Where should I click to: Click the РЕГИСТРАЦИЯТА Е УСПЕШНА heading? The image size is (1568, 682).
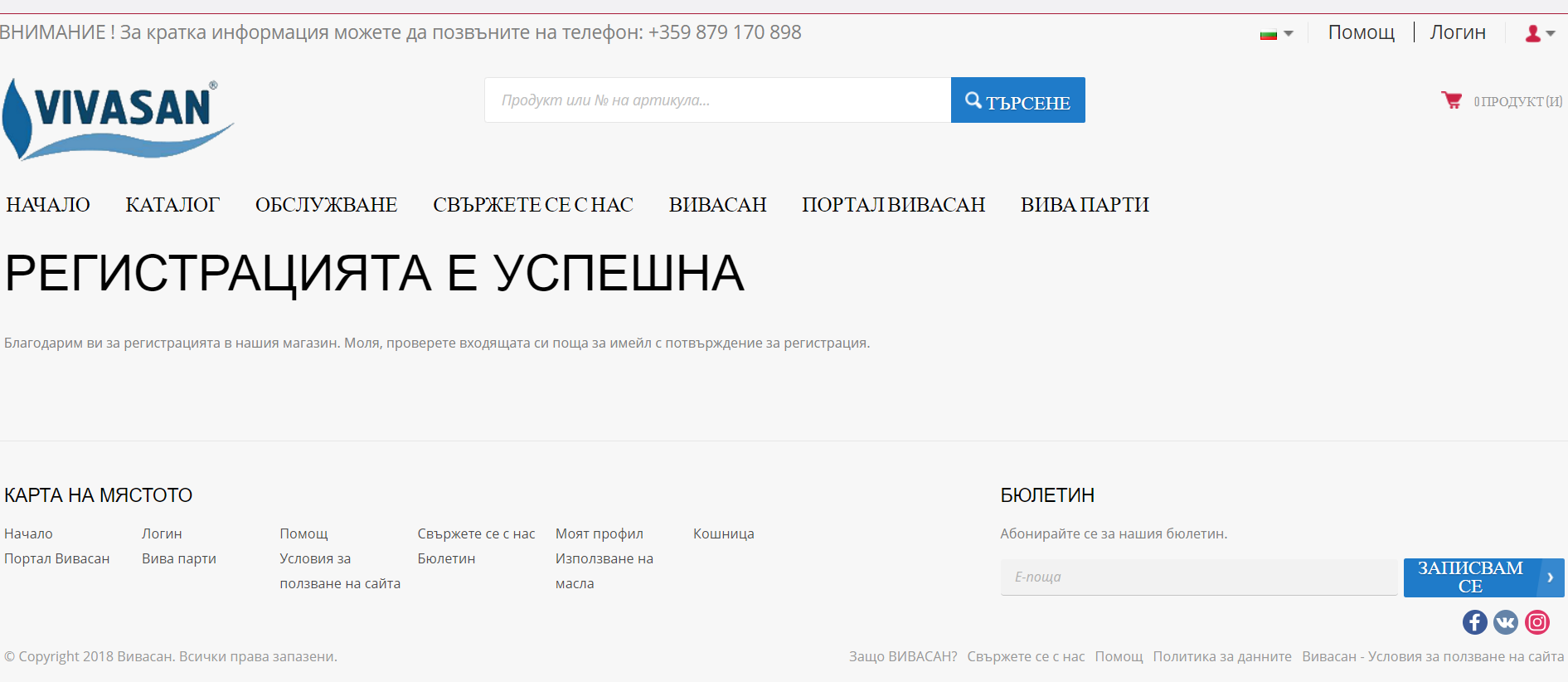click(374, 273)
